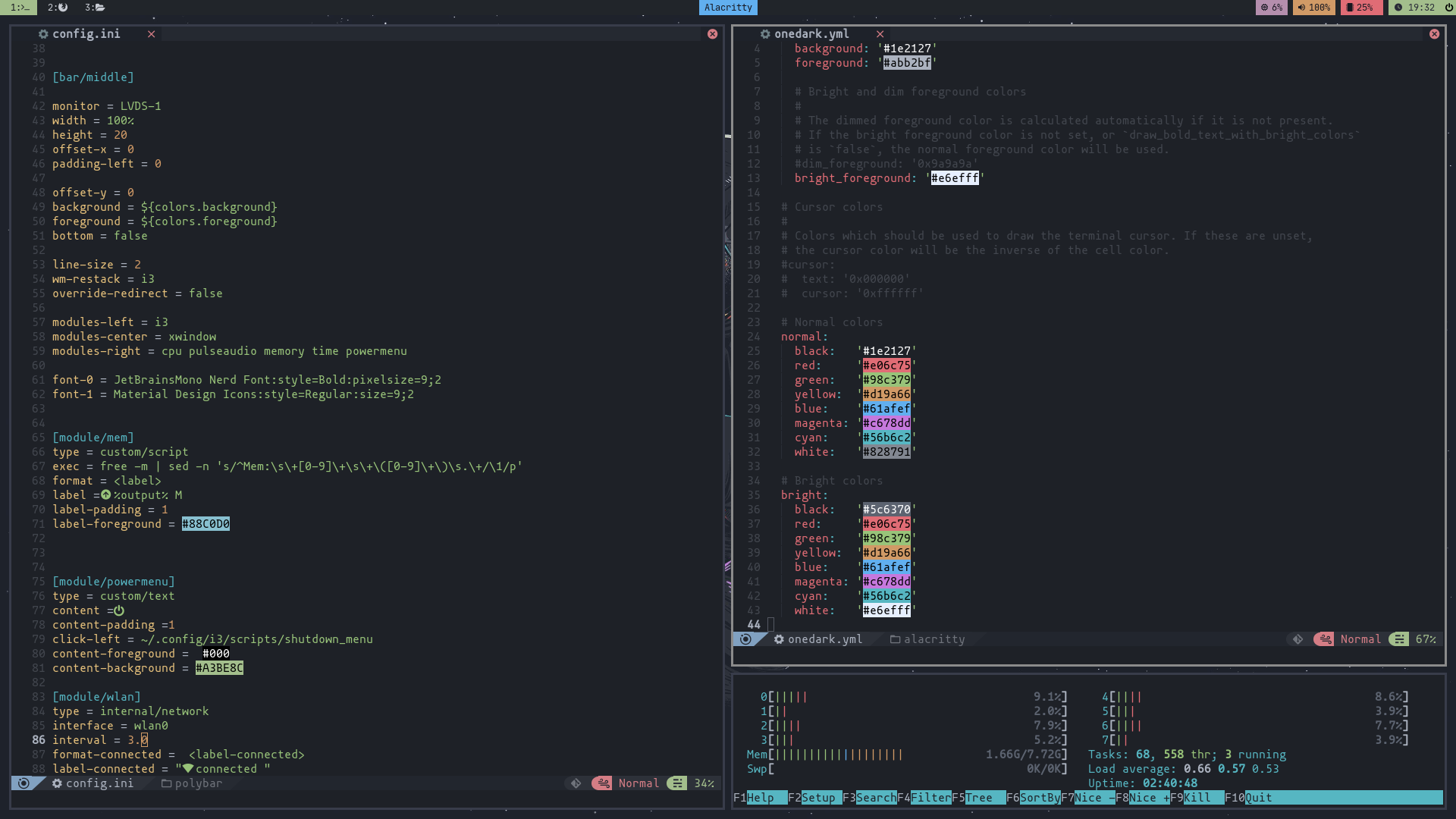Click the Uptime value in htop
1456x819 pixels.
click(1170, 783)
